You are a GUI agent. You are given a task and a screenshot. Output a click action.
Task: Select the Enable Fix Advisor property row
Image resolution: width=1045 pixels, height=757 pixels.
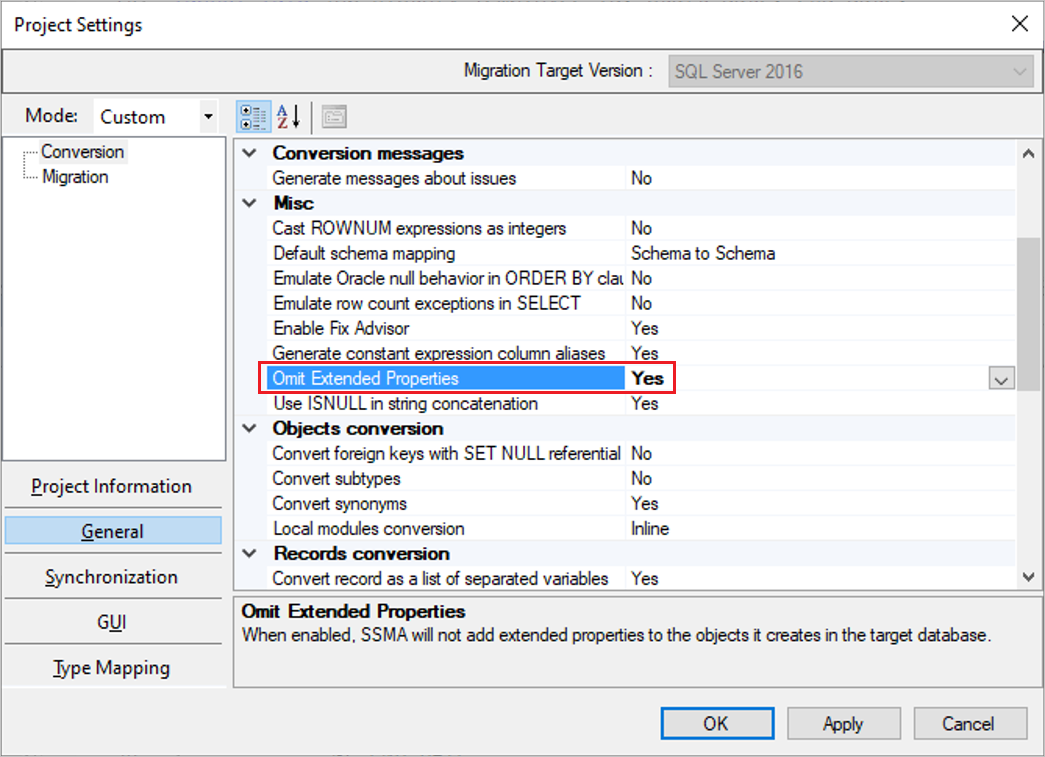click(x=341, y=328)
